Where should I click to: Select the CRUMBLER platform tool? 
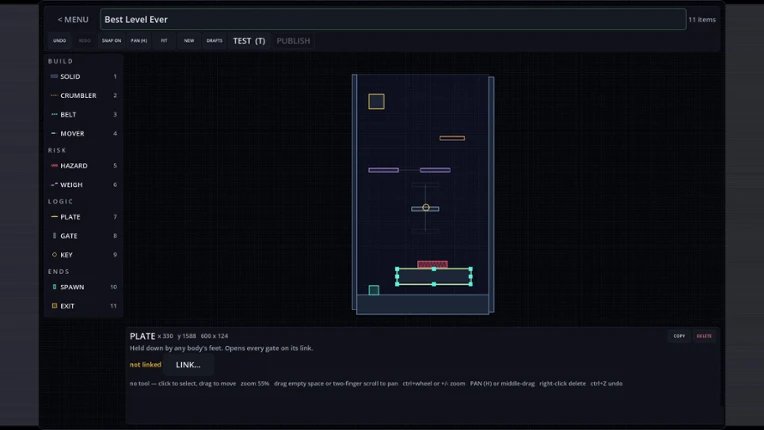tap(83, 95)
